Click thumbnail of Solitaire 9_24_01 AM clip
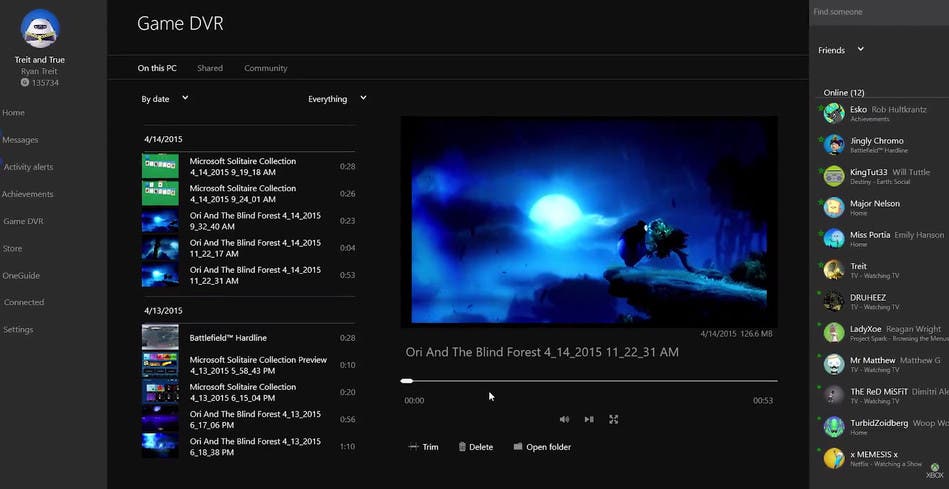 [160, 194]
